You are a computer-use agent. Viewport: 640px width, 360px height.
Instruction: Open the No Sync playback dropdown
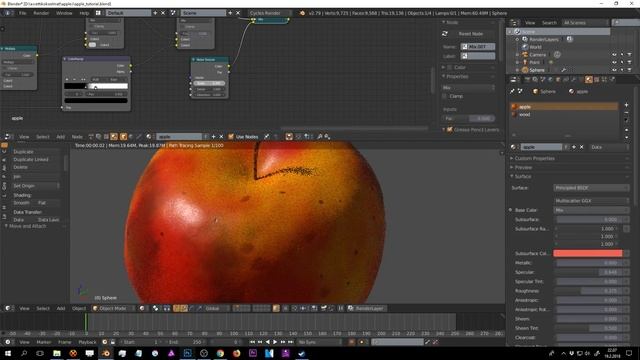(x=318, y=342)
